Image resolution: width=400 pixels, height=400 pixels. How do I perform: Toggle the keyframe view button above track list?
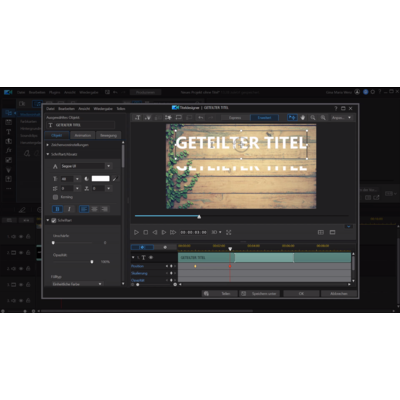point(142,247)
